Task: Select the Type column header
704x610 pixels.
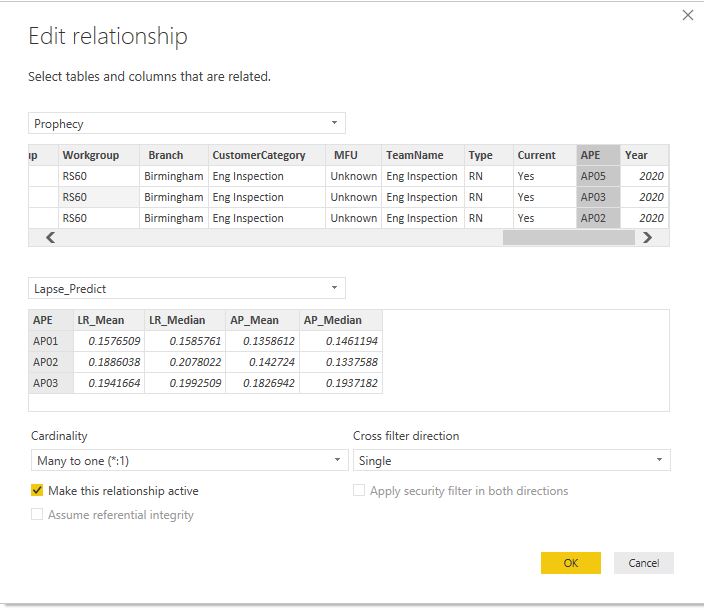Action: (x=489, y=155)
